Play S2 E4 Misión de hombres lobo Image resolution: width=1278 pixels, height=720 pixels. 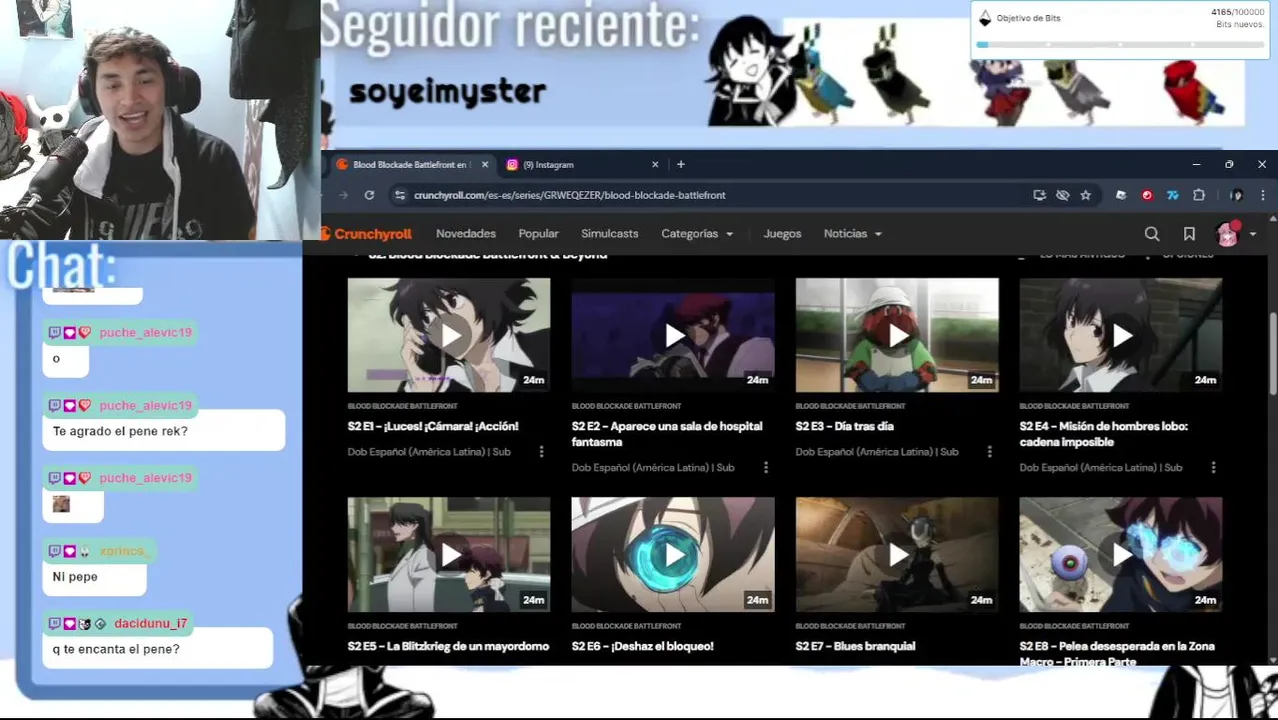click(1121, 335)
